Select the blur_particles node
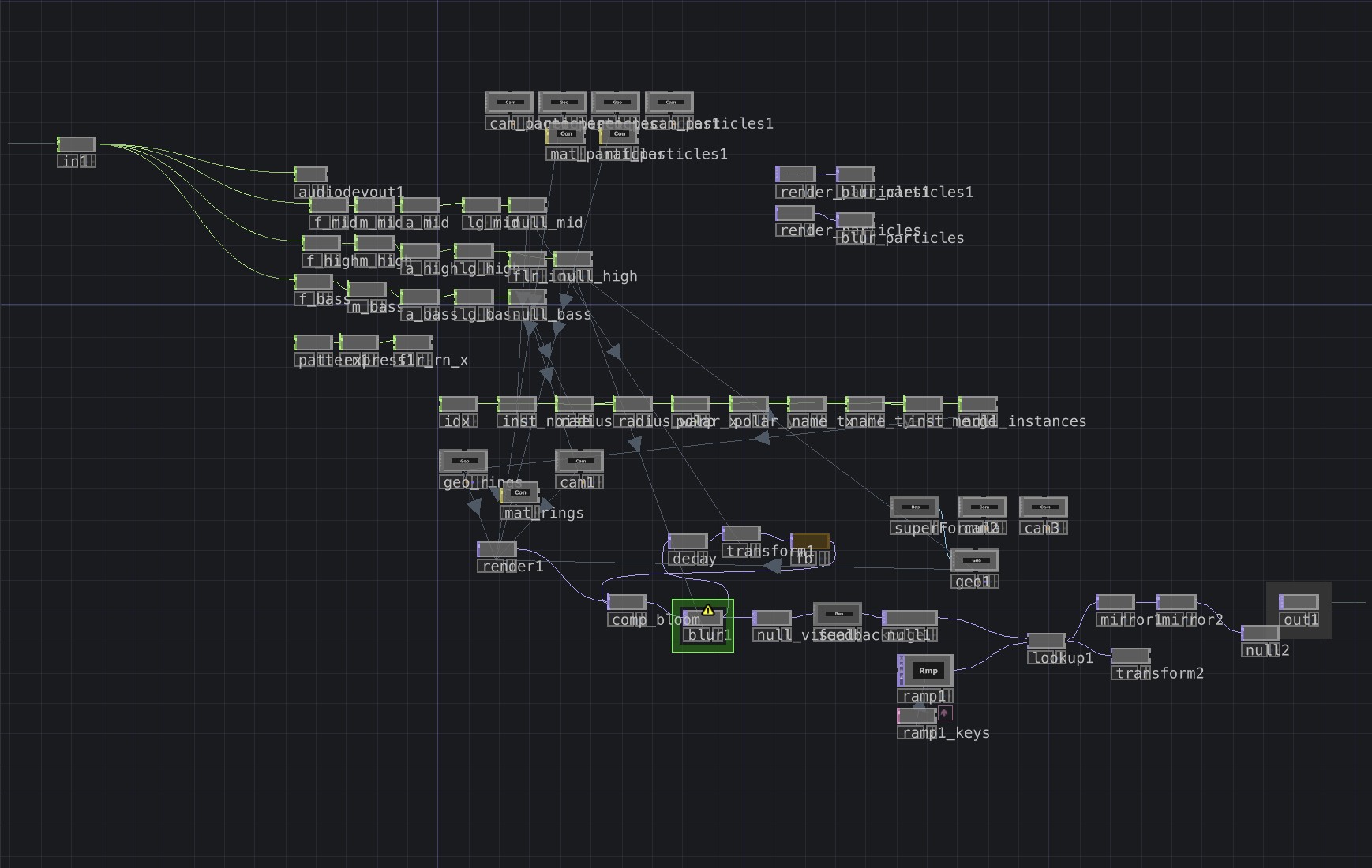 (x=856, y=220)
